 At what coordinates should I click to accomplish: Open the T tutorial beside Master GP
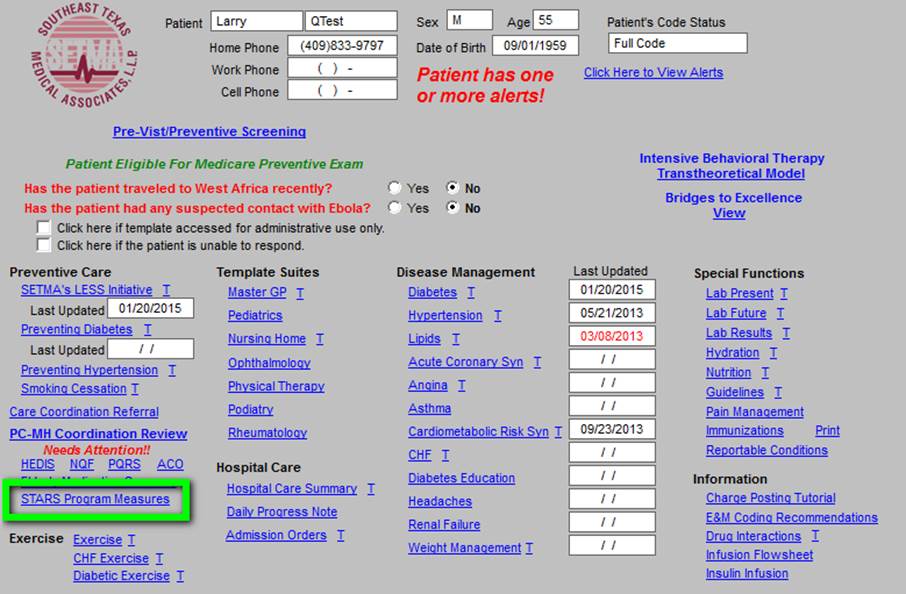[300, 293]
